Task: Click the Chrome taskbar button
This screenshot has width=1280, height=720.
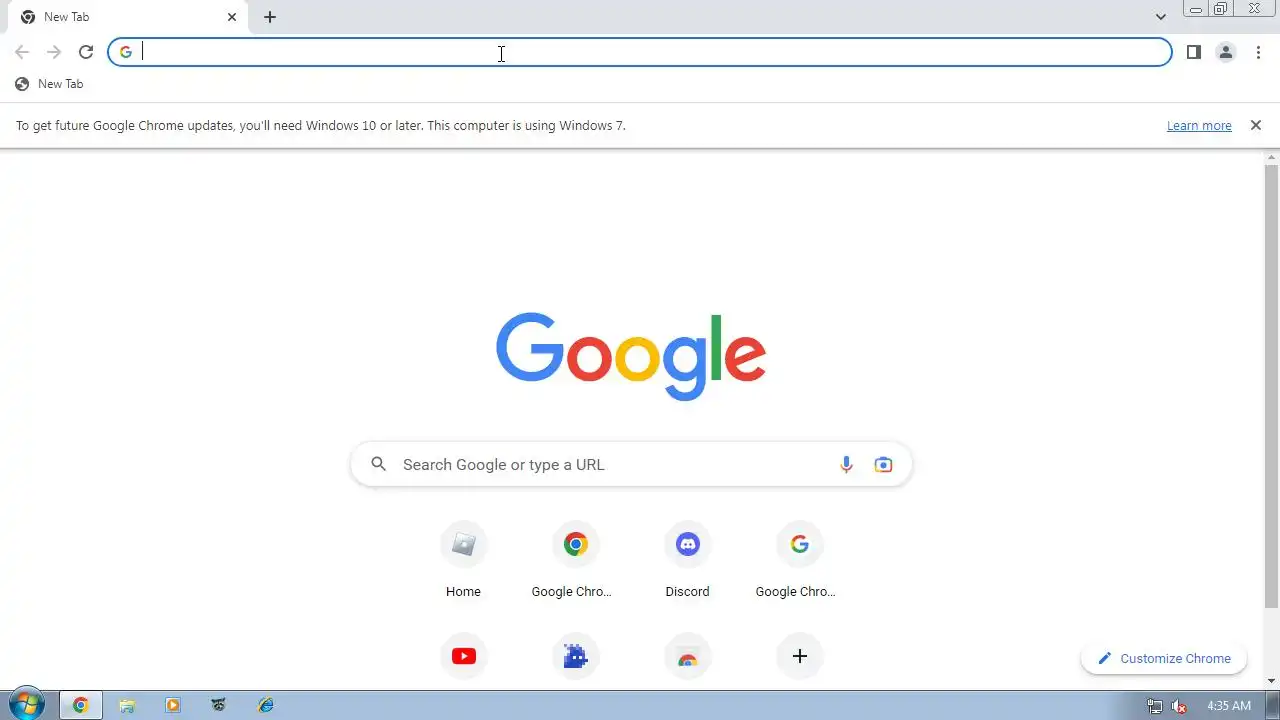Action: pyautogui.click(x=81, y=705)
